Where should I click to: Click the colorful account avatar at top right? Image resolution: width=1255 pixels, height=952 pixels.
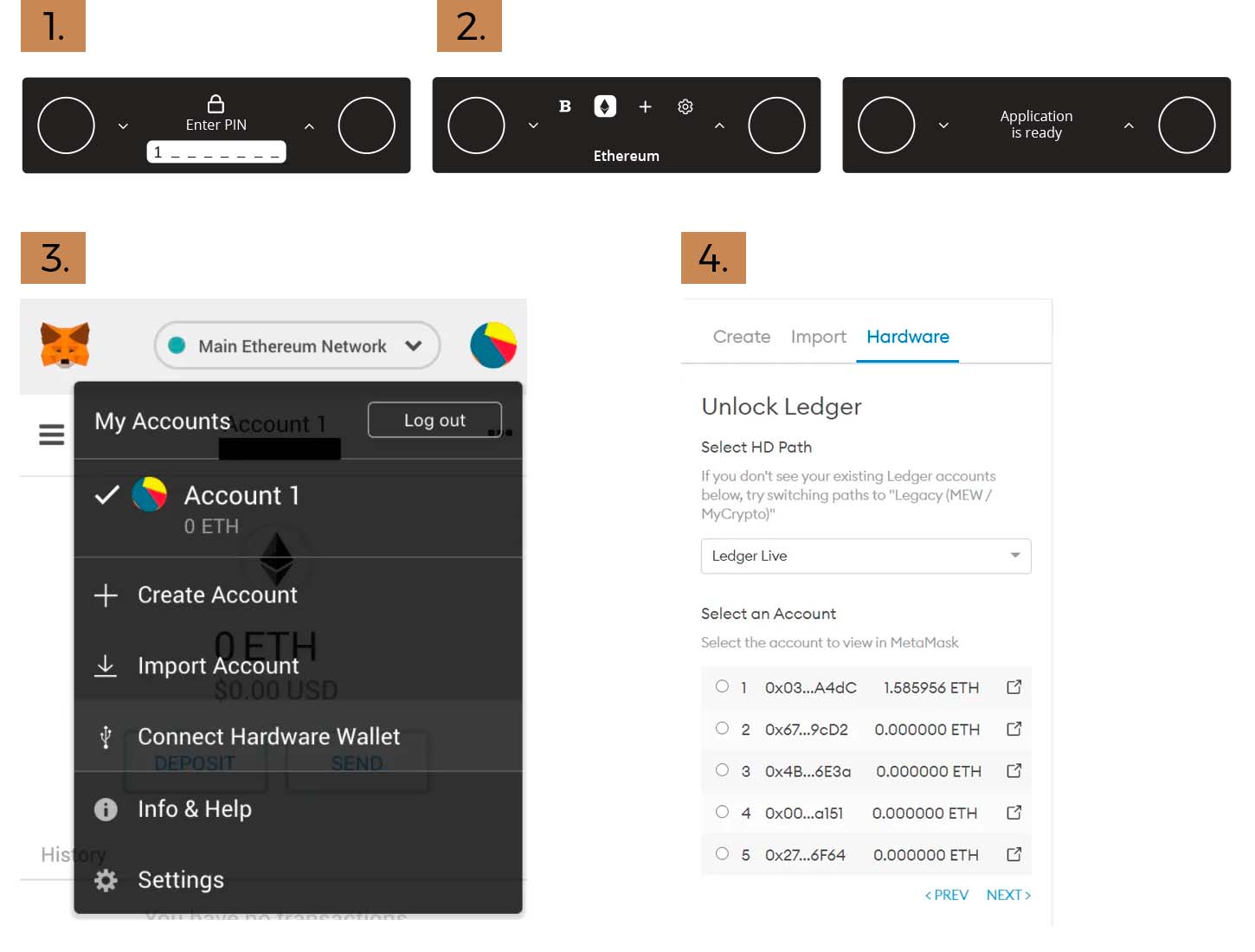tap(493, 345)
